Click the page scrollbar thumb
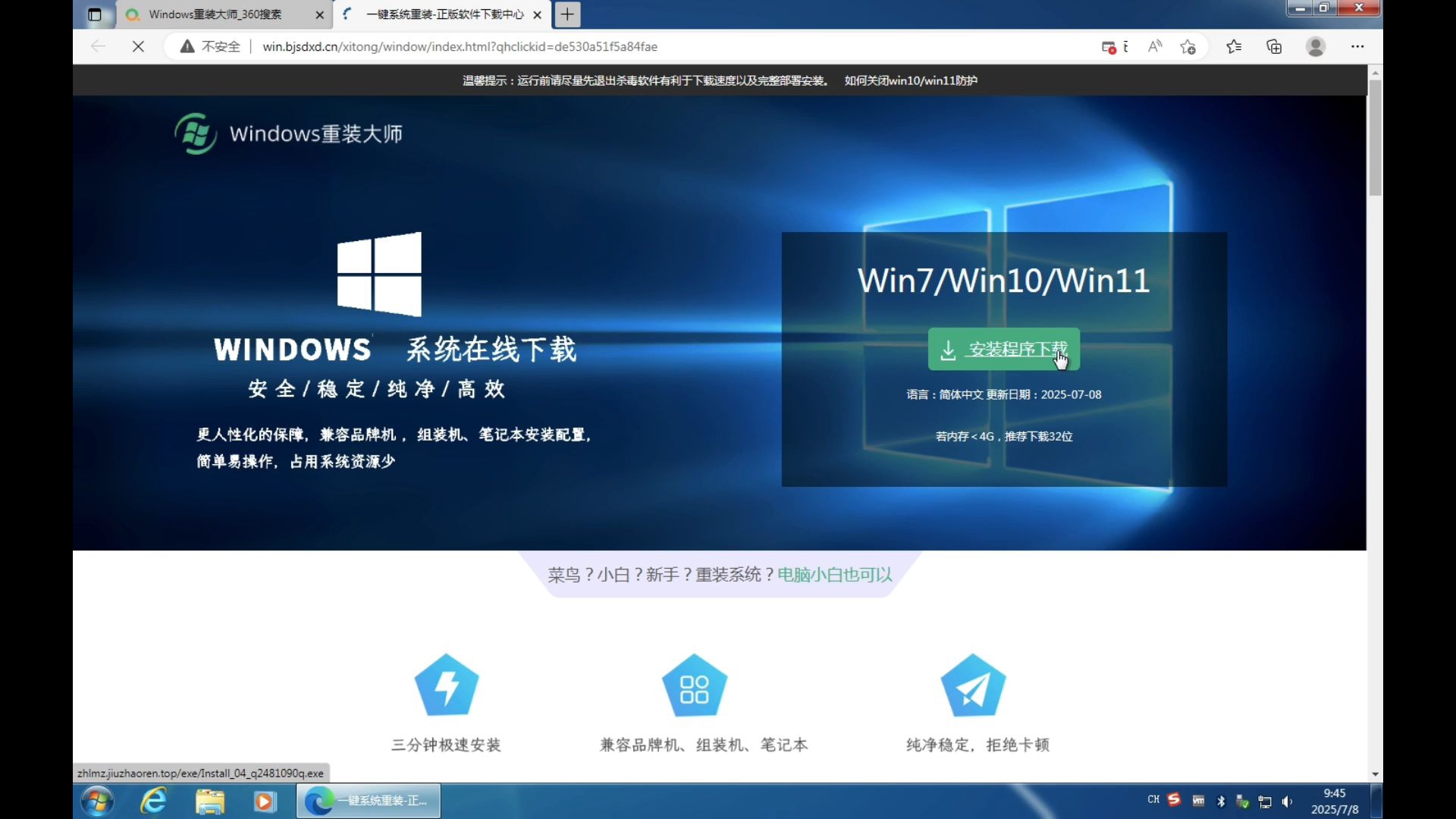This screenshot has height=819, width=1456. (x=1375, y=136)
